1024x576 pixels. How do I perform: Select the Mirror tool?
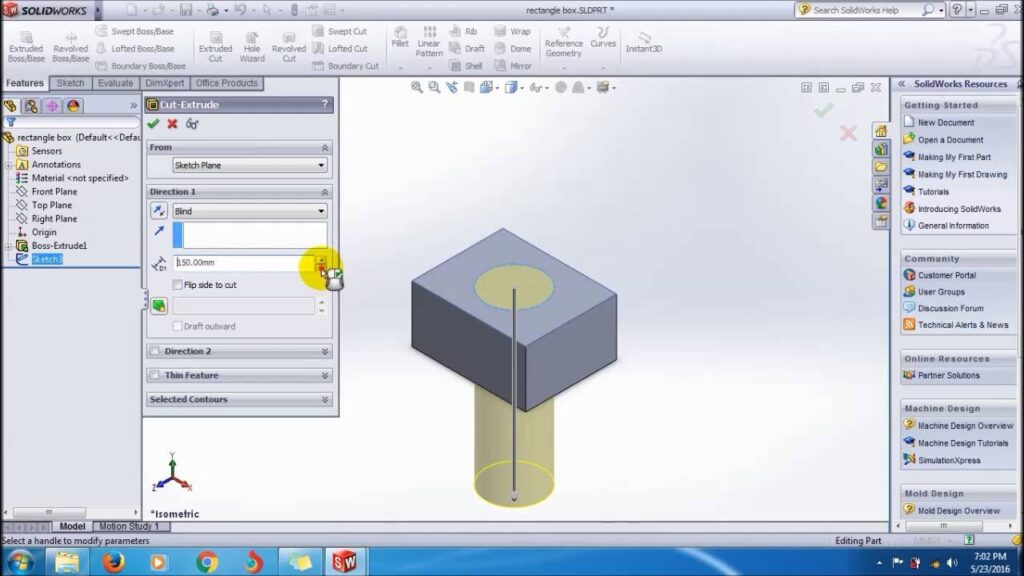click(x=513, y=66)
